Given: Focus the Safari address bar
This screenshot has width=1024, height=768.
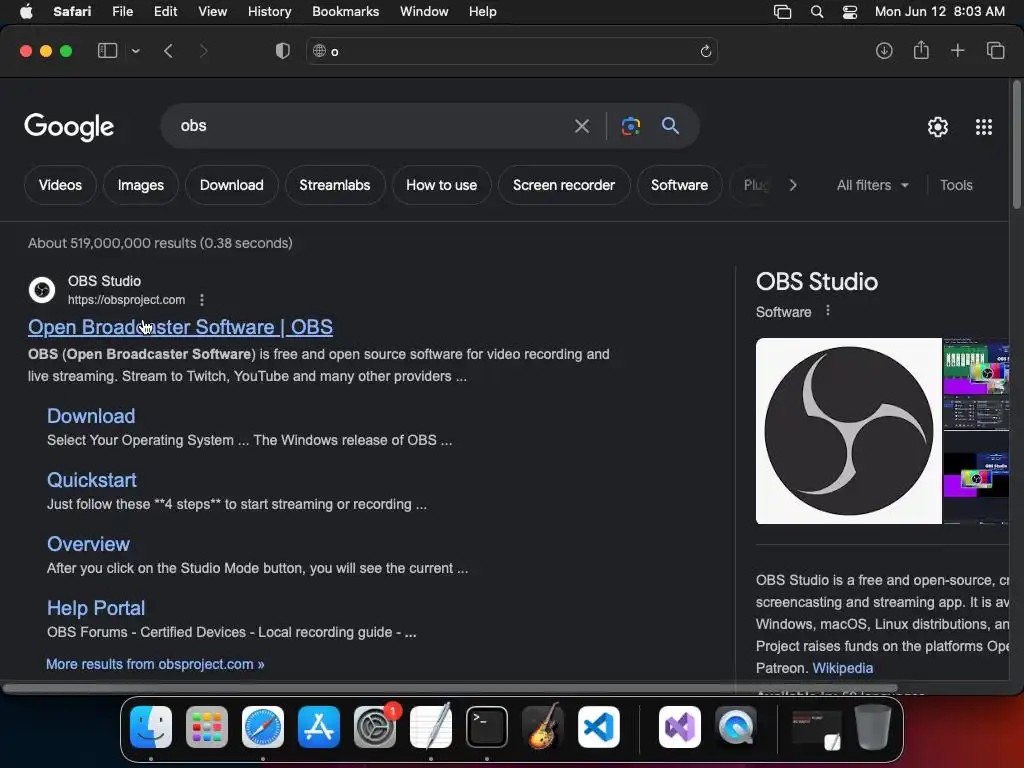Looking at the screenshot, I should click(x=511, y=51).
